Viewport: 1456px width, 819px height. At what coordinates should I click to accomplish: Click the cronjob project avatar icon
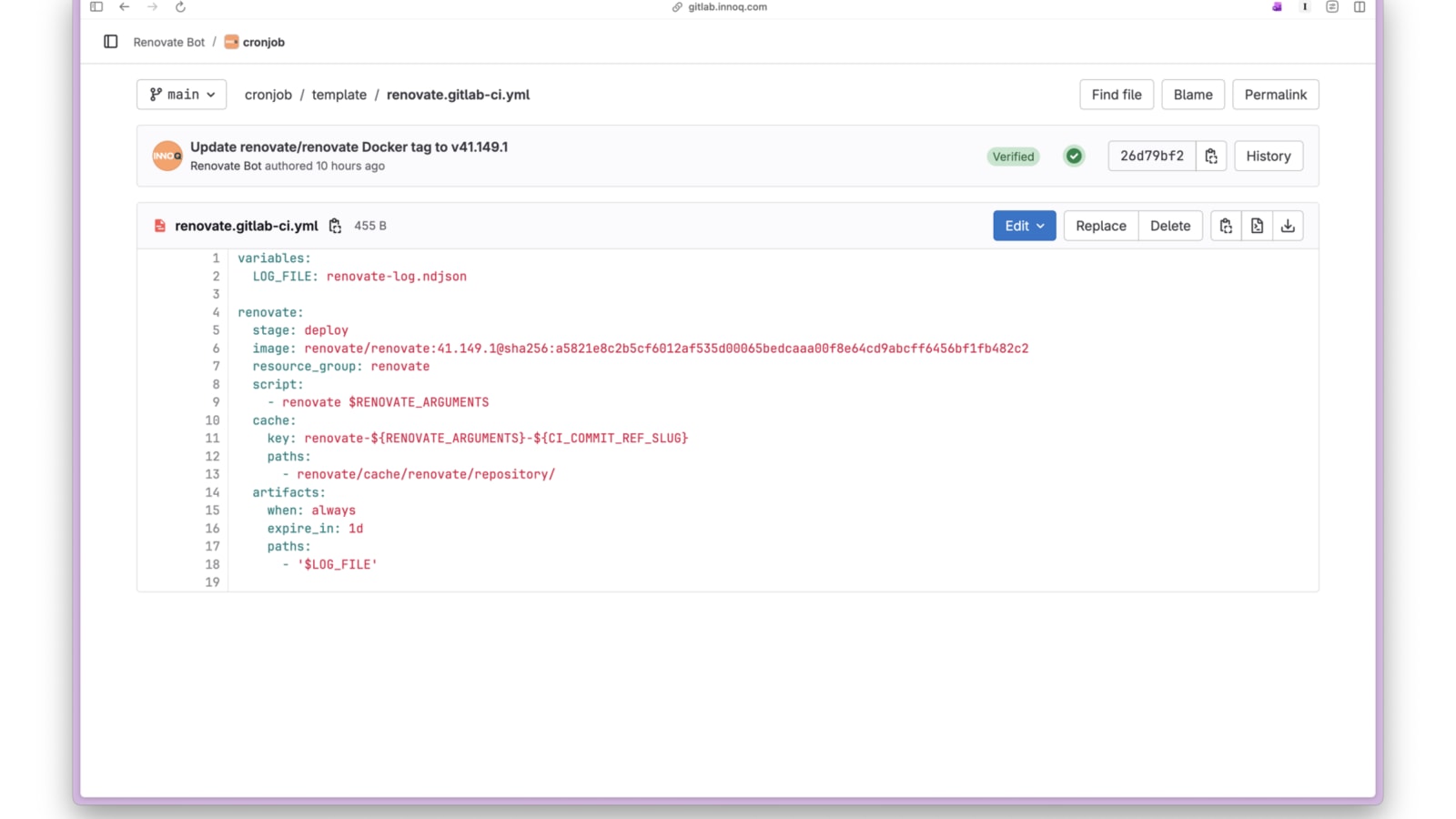231,42
